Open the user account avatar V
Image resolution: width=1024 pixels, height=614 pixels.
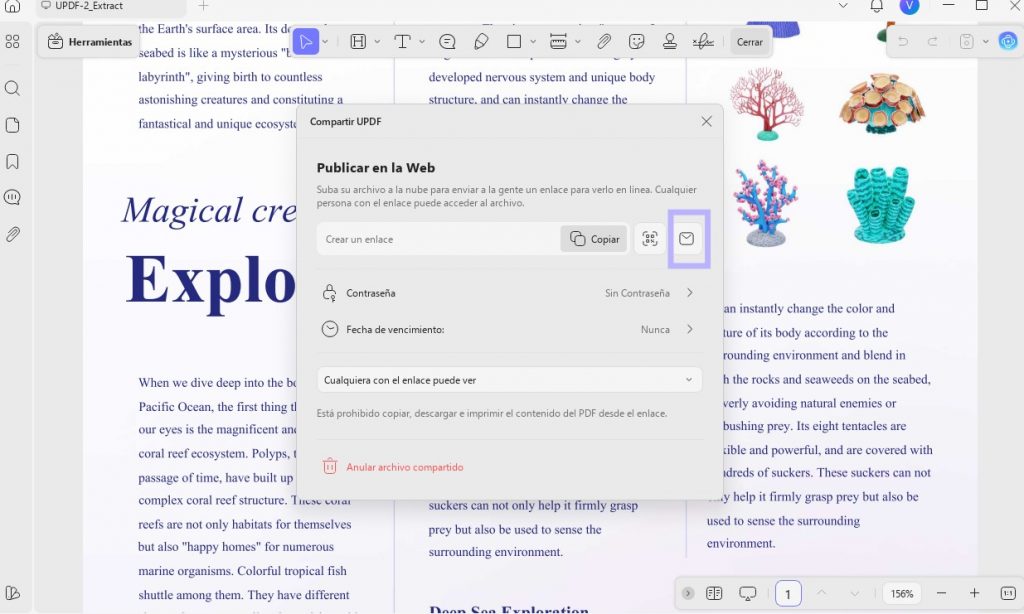(909, 7)
